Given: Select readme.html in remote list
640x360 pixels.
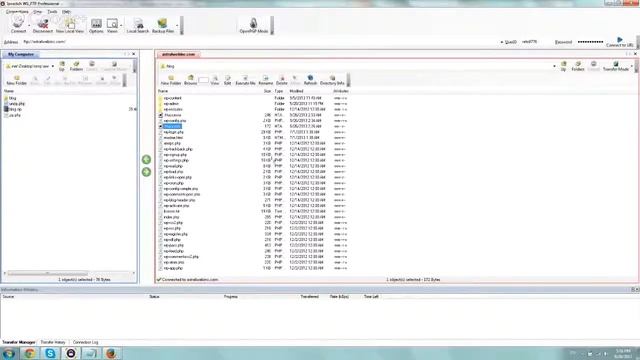Looking at the screenshot, I should coord(173,138).
